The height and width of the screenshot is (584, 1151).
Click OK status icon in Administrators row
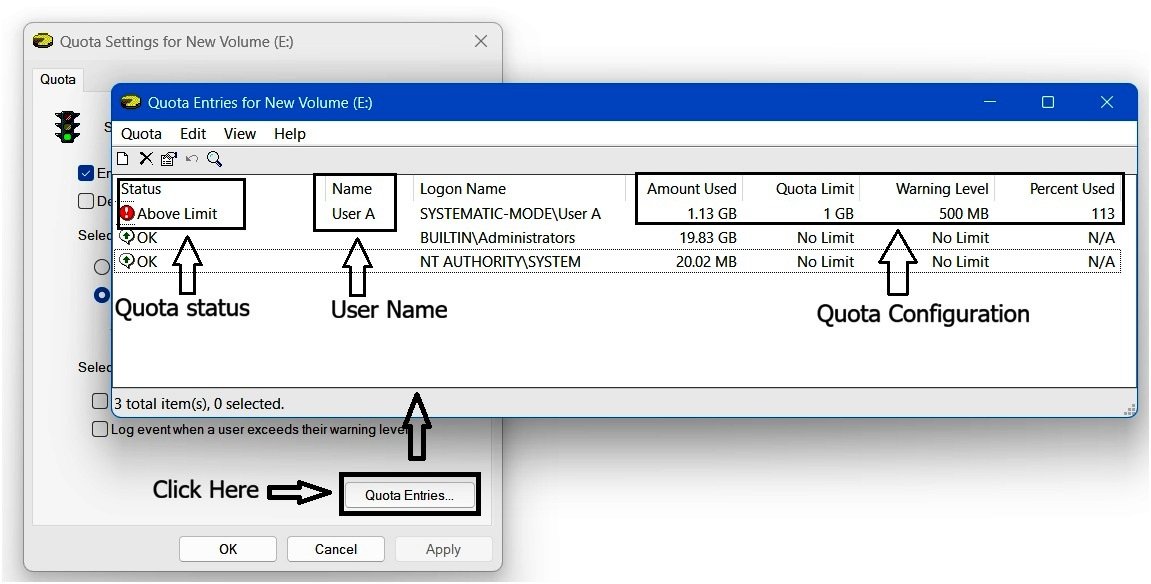coord(127,237)
